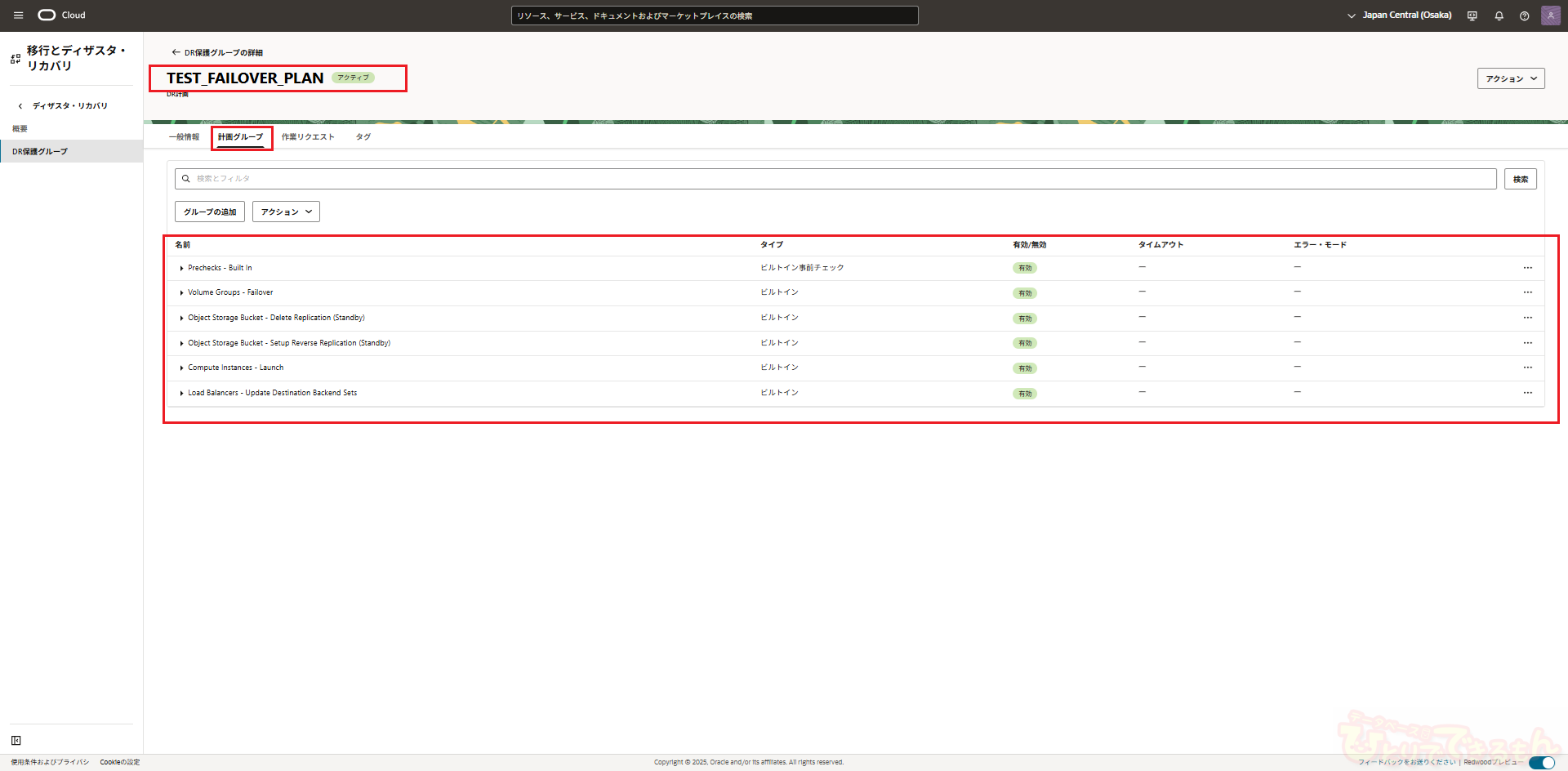Toggle the Redwood preview switch
The width and height of the screenshot is (1568, 771).
1541,762
